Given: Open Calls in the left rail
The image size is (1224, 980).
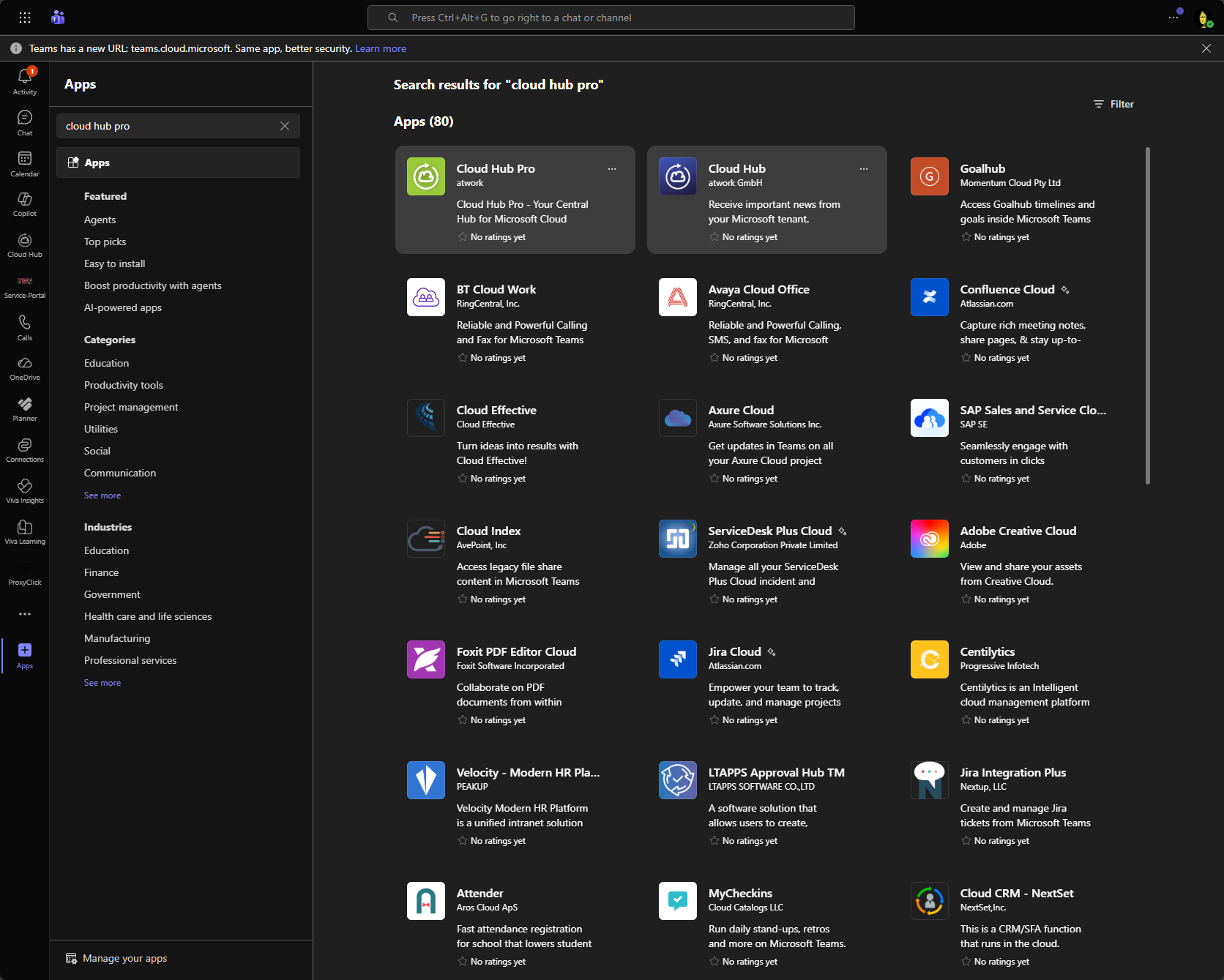Looking at the screenshot, I should click(25, 328).
